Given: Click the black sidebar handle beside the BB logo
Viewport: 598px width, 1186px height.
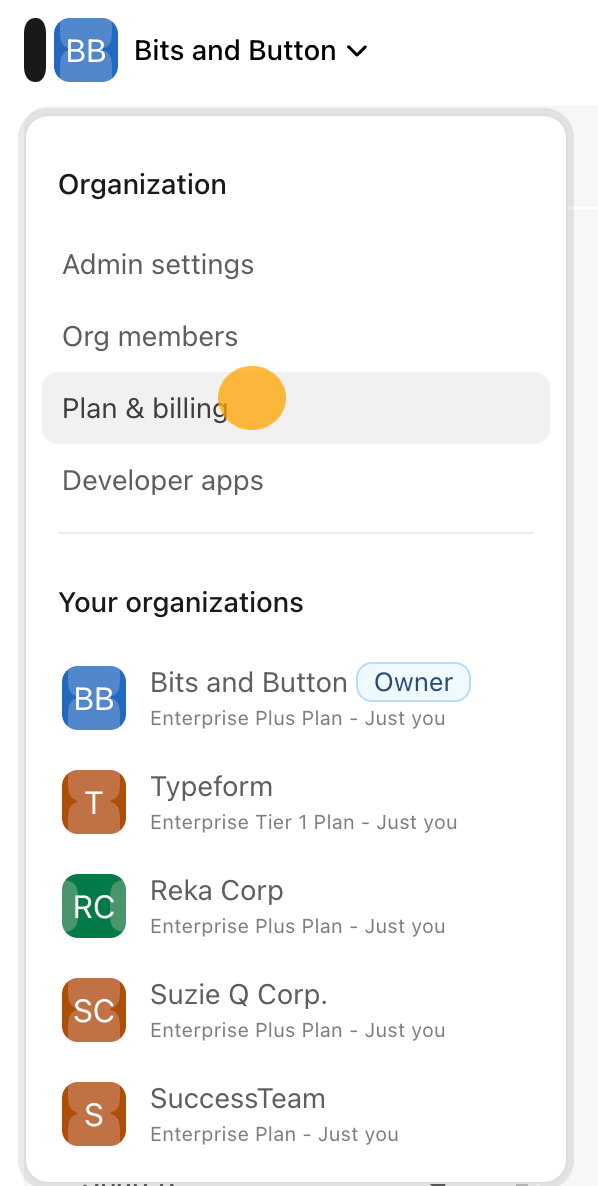Looking at the screenshot, I should pos(35,50).
